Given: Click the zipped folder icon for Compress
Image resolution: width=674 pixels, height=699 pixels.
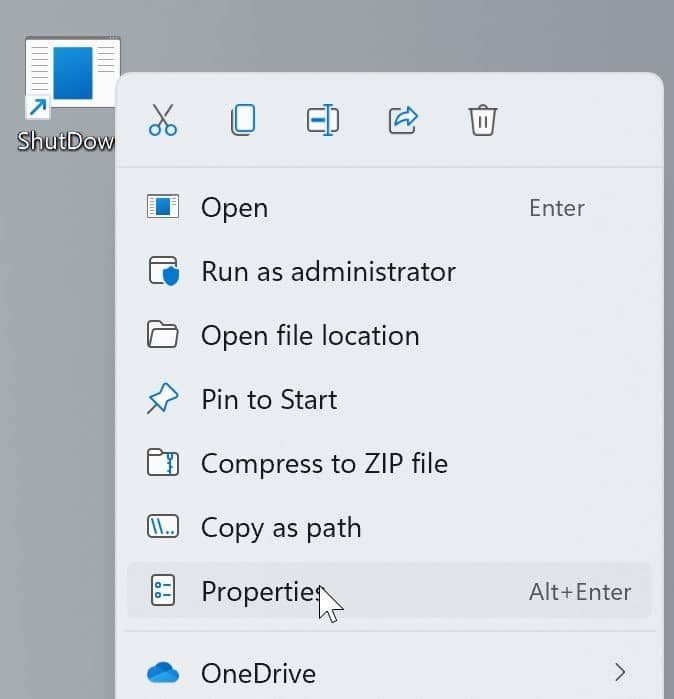Looking at the screenshot, I should tap(162, 464).
